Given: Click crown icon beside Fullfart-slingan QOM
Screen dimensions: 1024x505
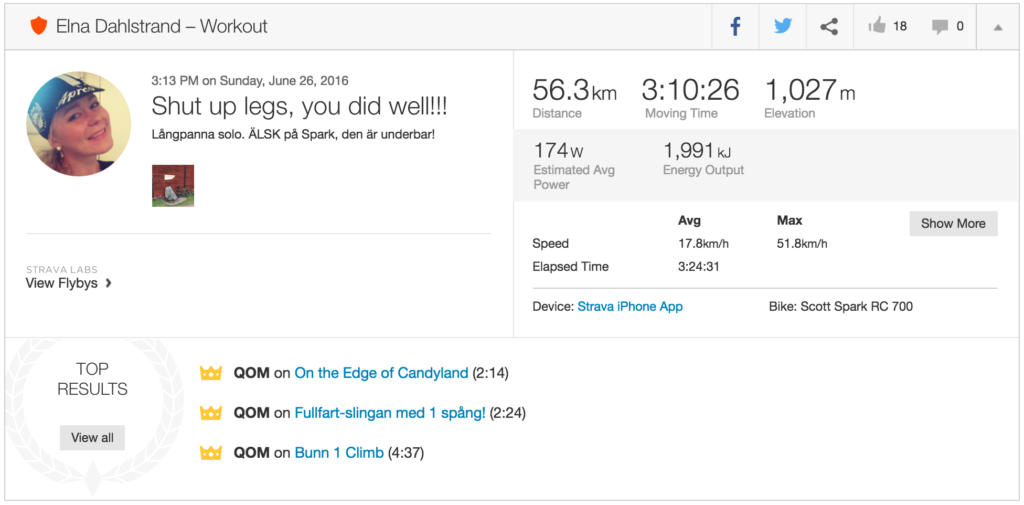Looking at the screenshot, I should [210, 413].
